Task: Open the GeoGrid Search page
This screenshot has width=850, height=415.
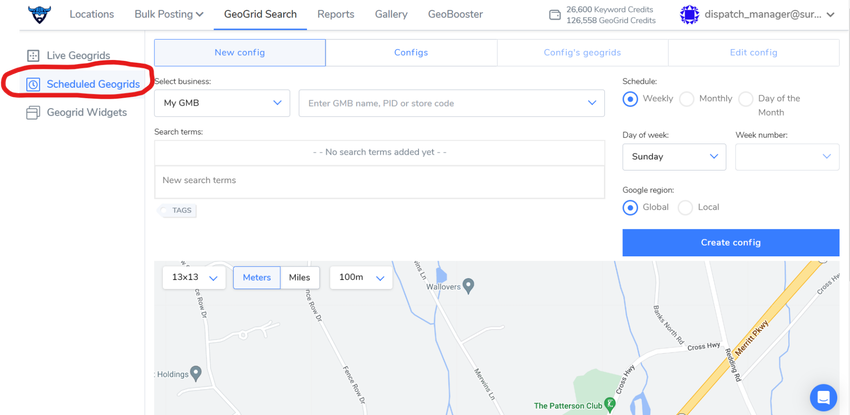Action: point(260,14)
